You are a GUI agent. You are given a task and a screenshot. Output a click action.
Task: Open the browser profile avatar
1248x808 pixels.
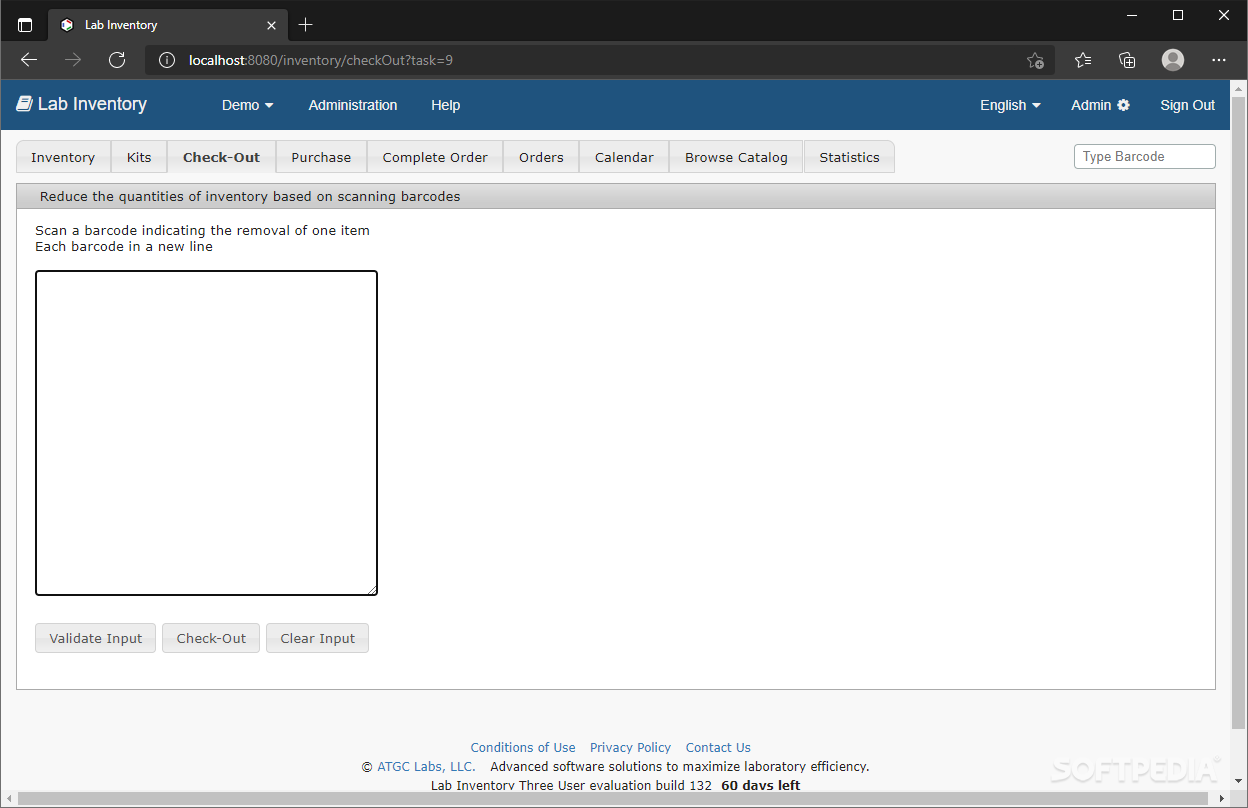[x=1173, y=60]
